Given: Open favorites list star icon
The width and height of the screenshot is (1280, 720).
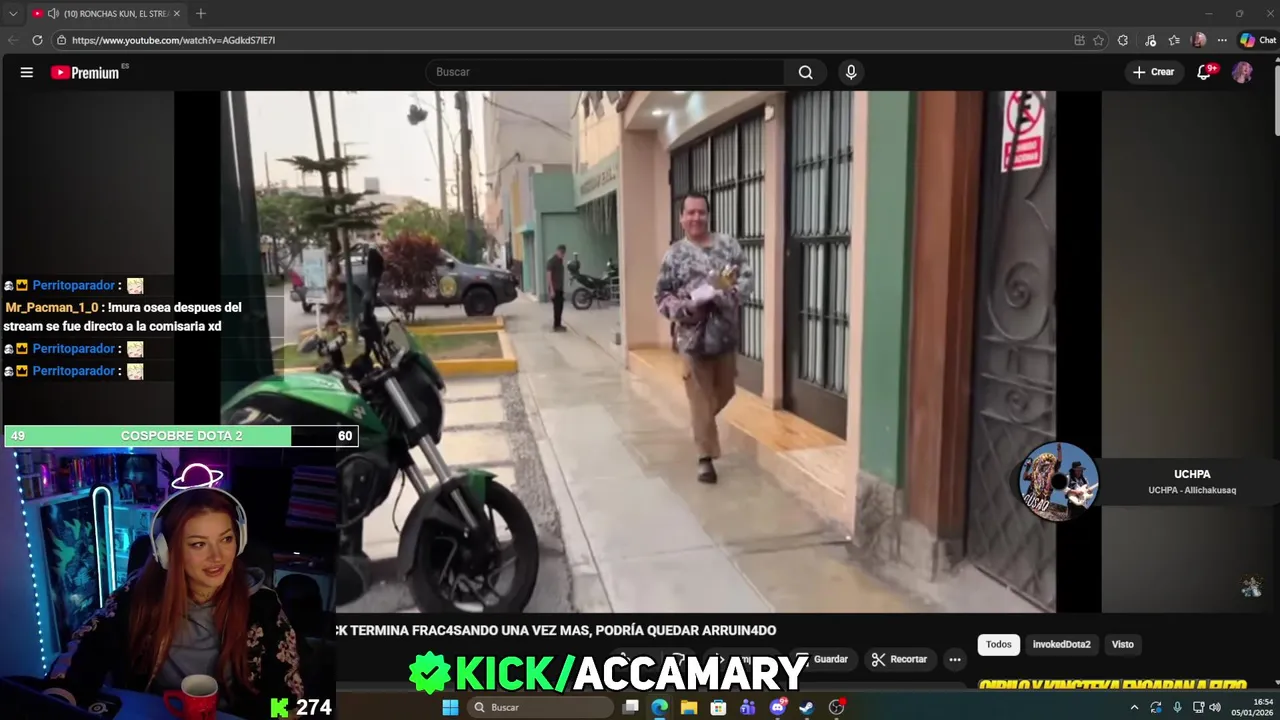Looking at the screenshot, I should 1174,40.
